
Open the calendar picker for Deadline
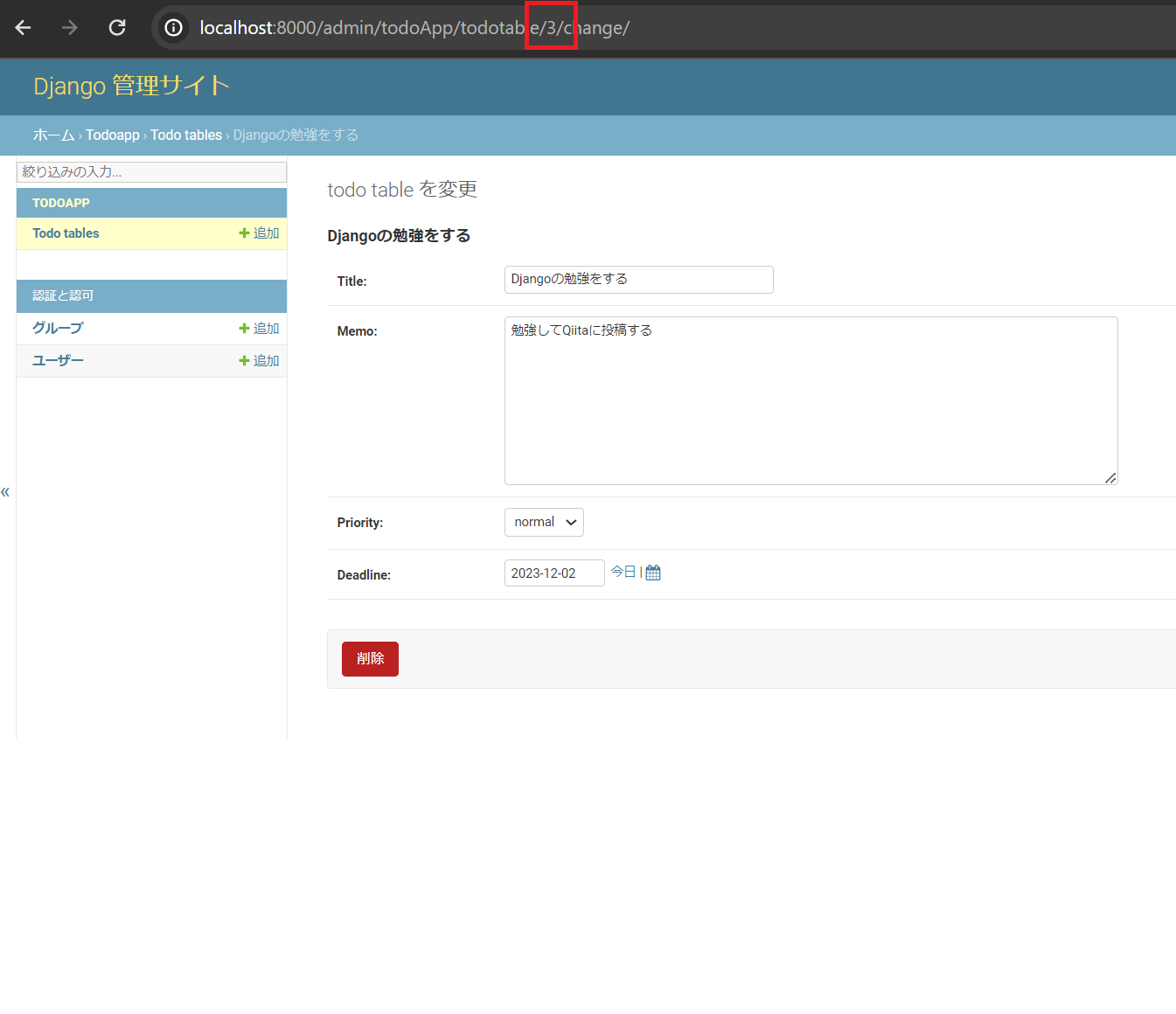tap(653, 572)
